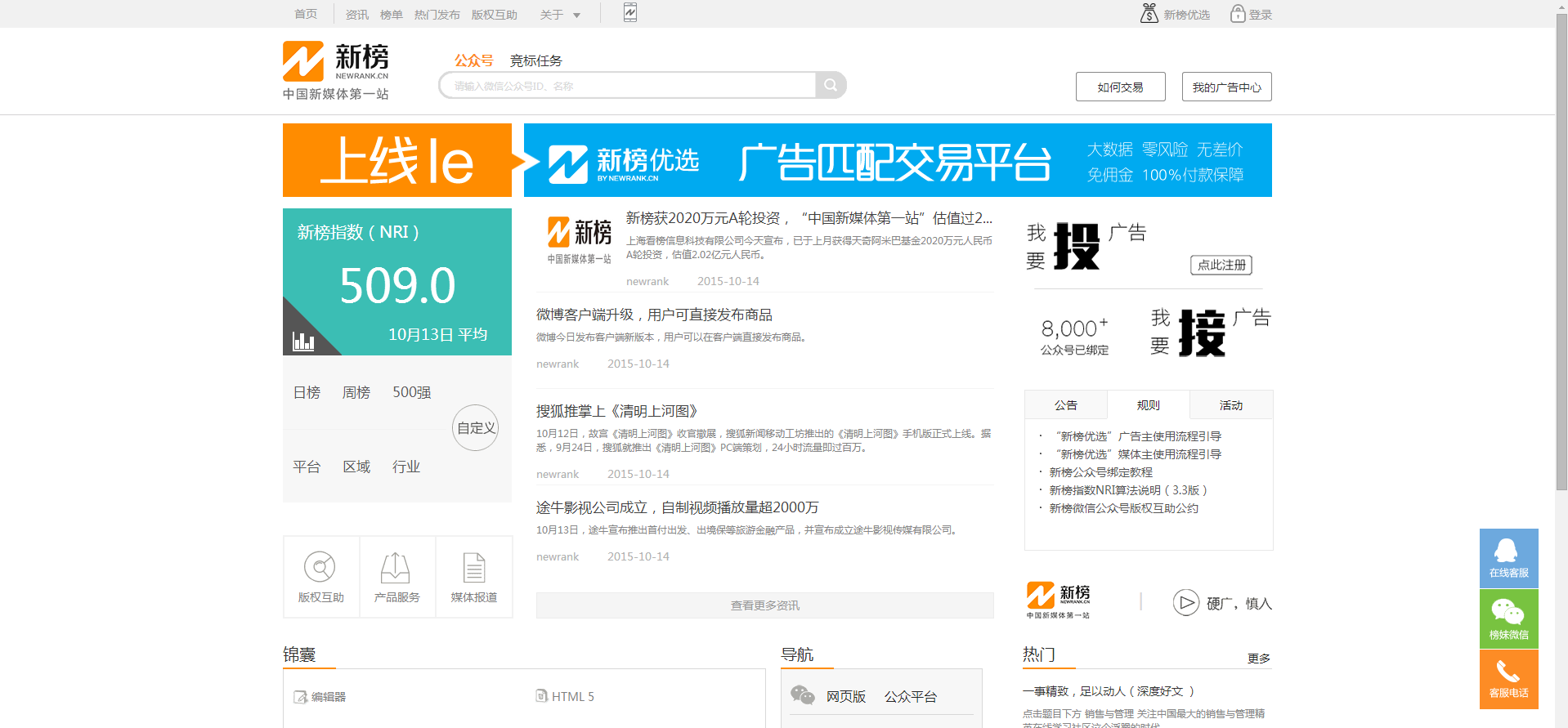This screenshot has height=728, width=1568.
Task: Open article 微博客户端升级，用户可直接发布商品
Action: 654,315
